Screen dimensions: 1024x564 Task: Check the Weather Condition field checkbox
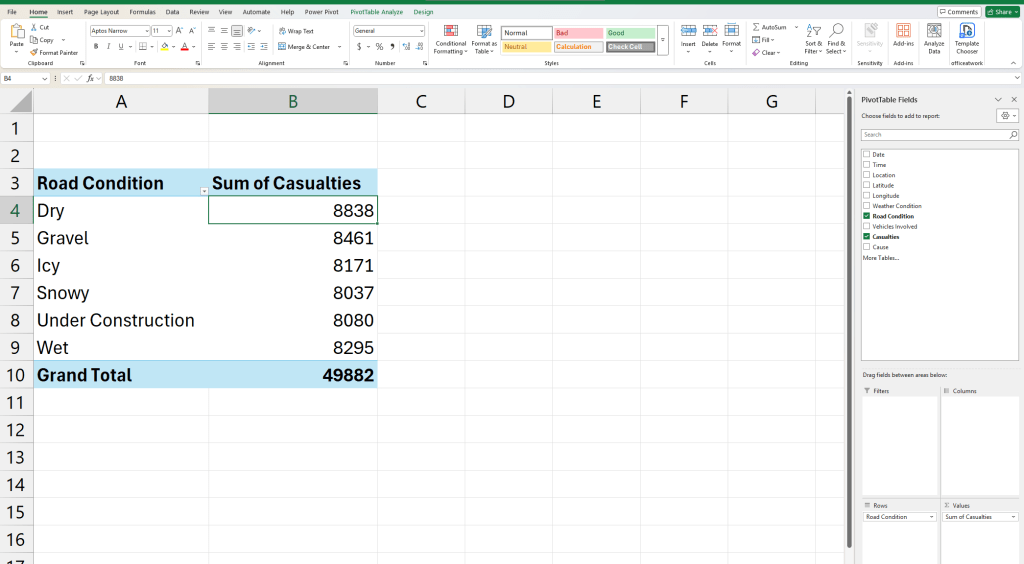(x=866, y=206)
